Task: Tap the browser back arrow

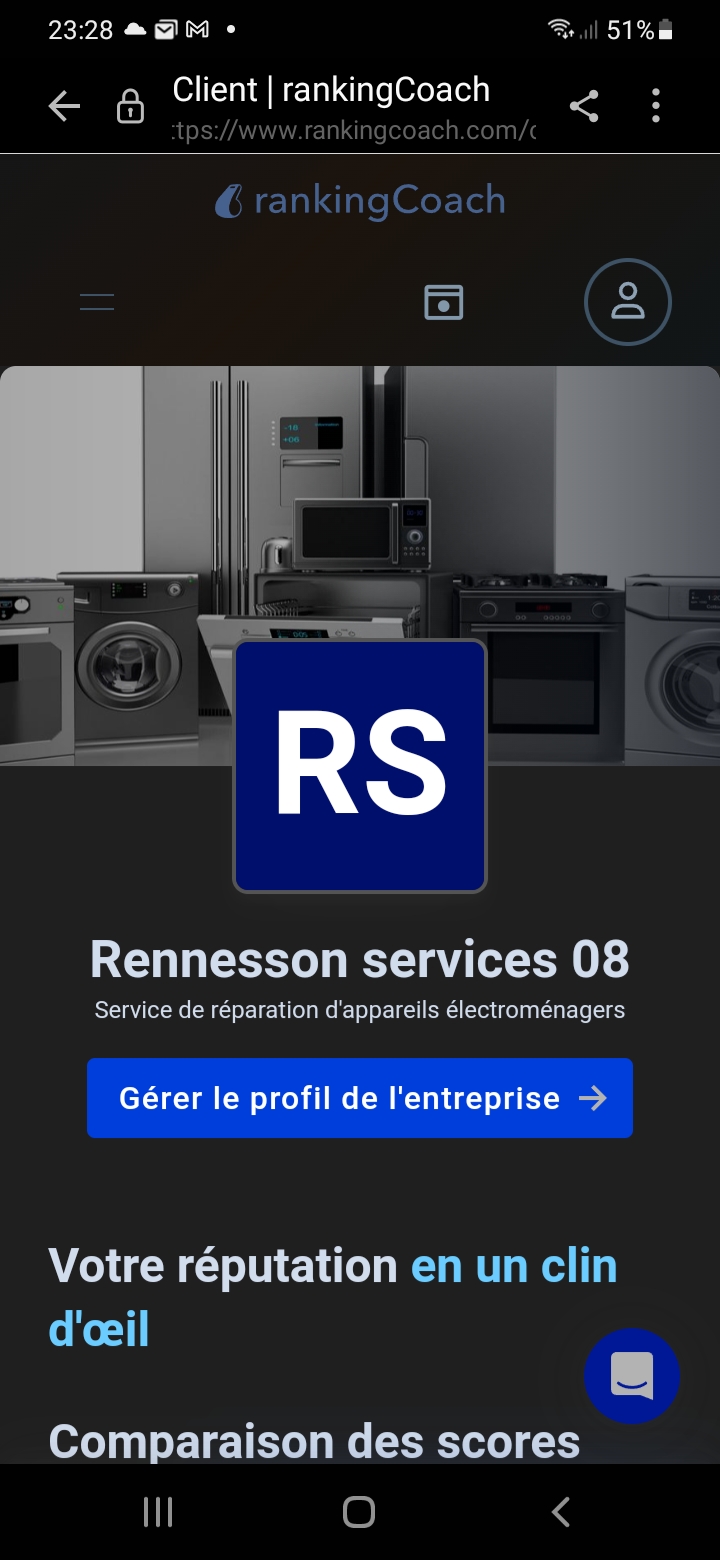Action: tap(64, 106)
